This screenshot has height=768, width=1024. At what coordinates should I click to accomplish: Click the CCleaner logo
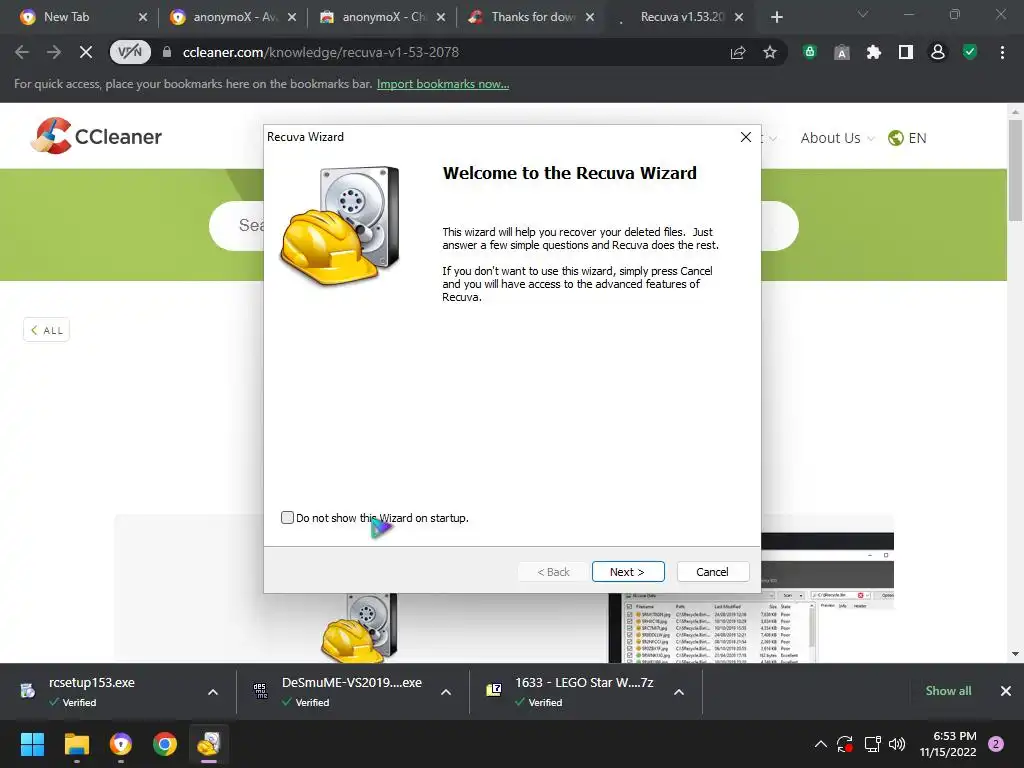(x=96, y=136)
